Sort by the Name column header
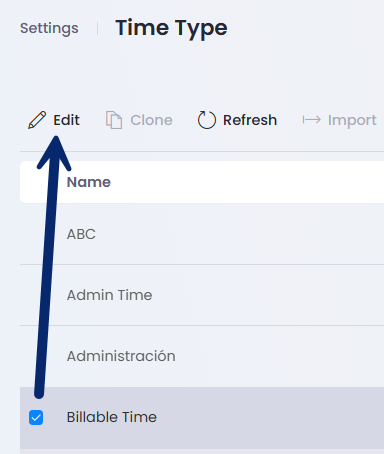384x454 pixels. (89, 182)
